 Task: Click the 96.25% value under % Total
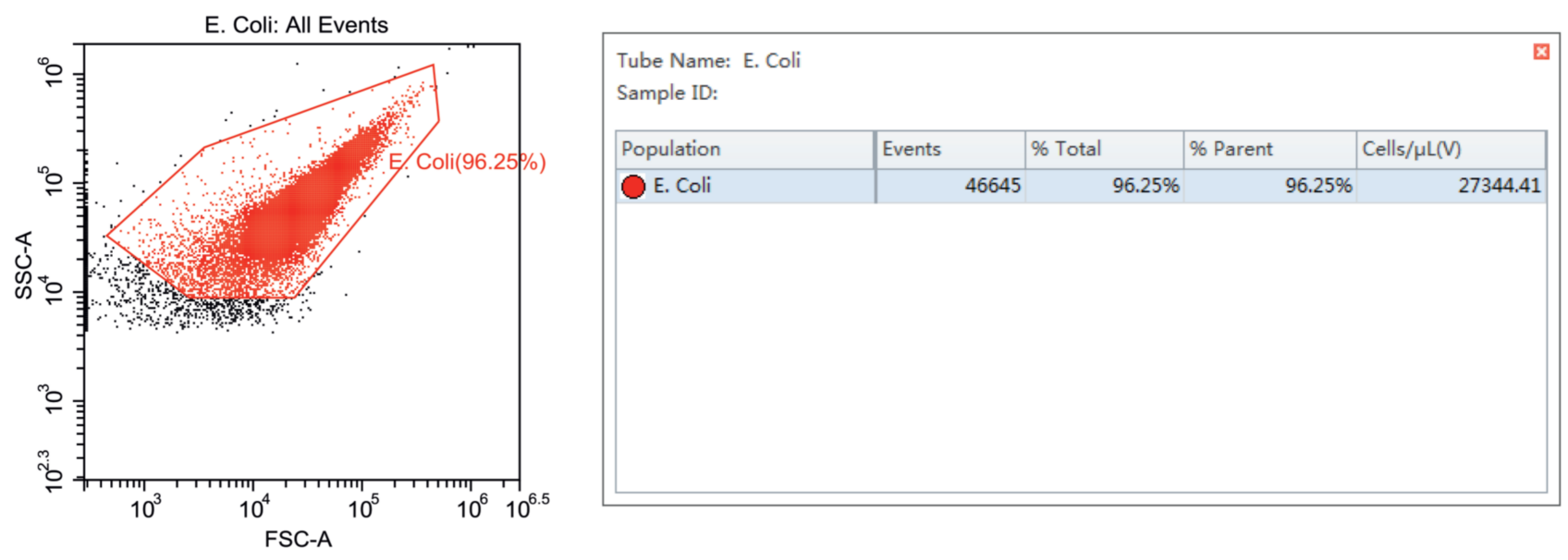(1145, 186)
